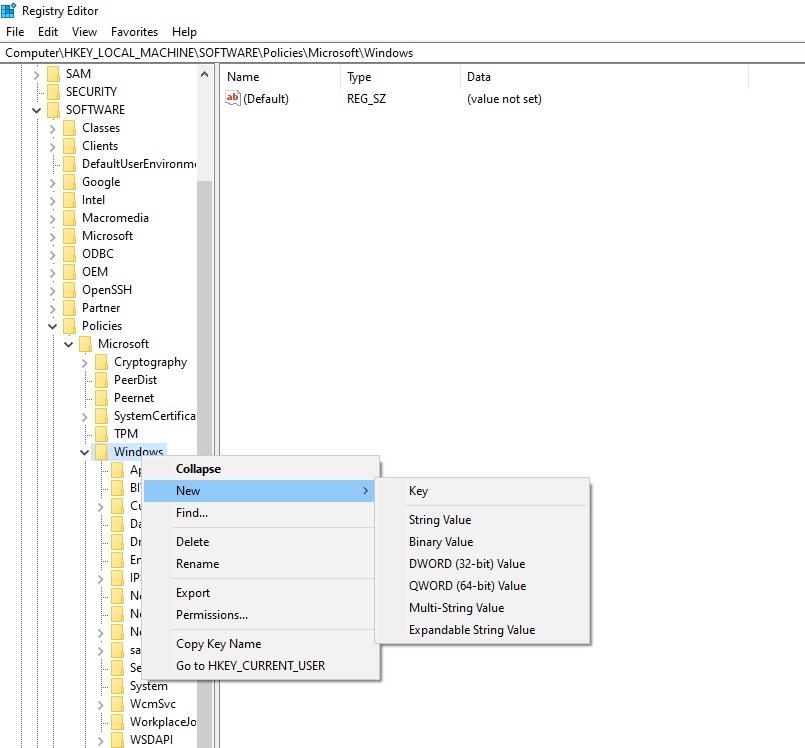Open the Help menu

pos(184,32)
